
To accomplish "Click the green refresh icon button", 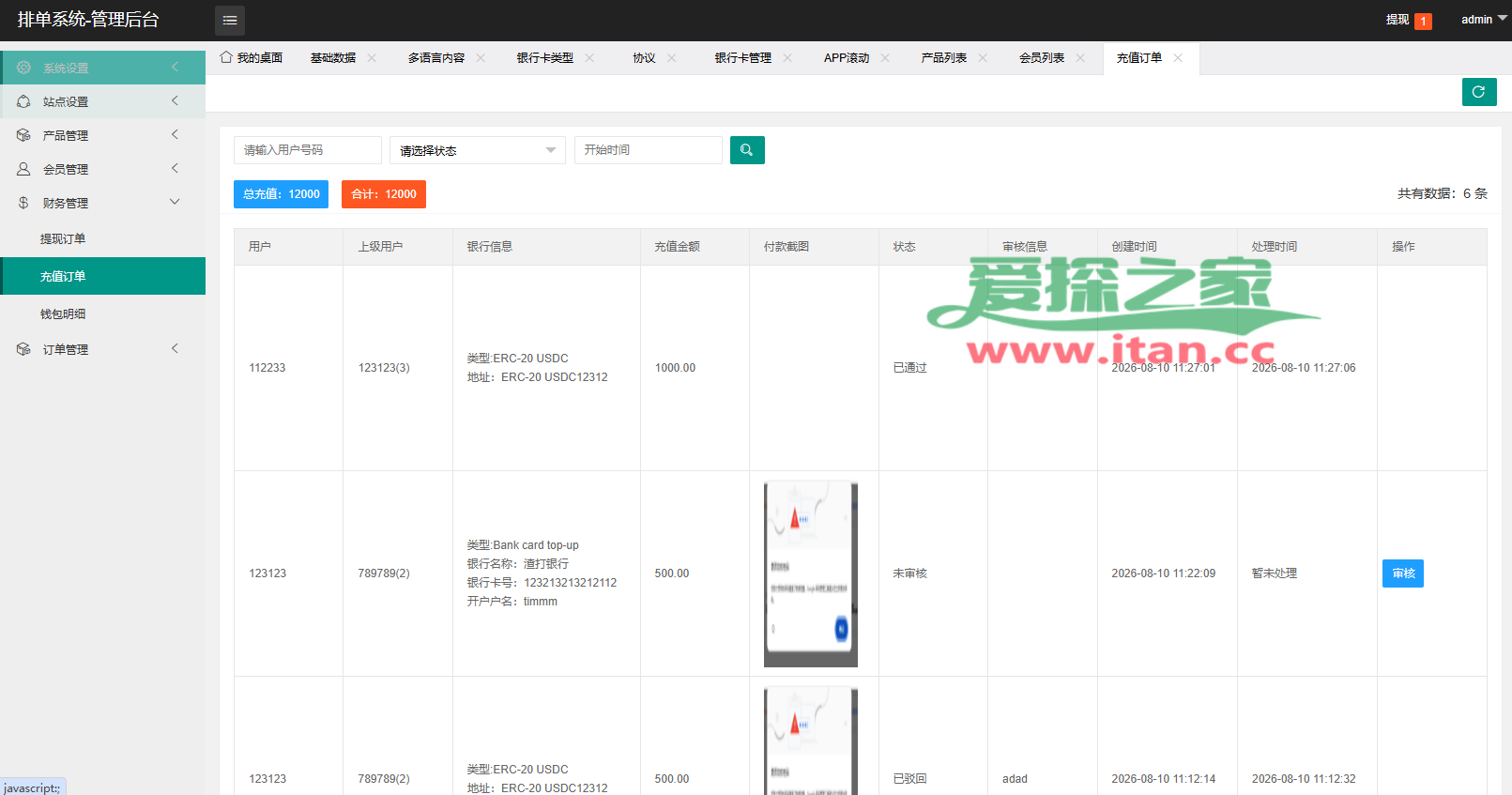I will (1479, 92).
